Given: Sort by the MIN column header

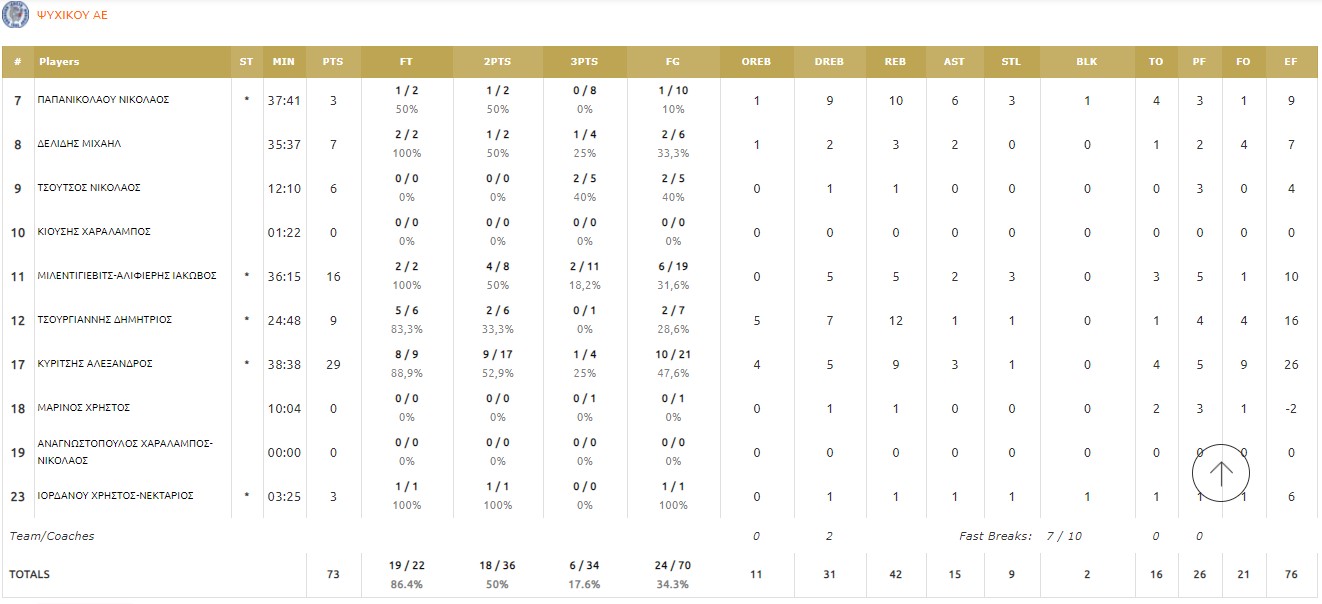Looking at the screenshot, I should coord(284,62).
